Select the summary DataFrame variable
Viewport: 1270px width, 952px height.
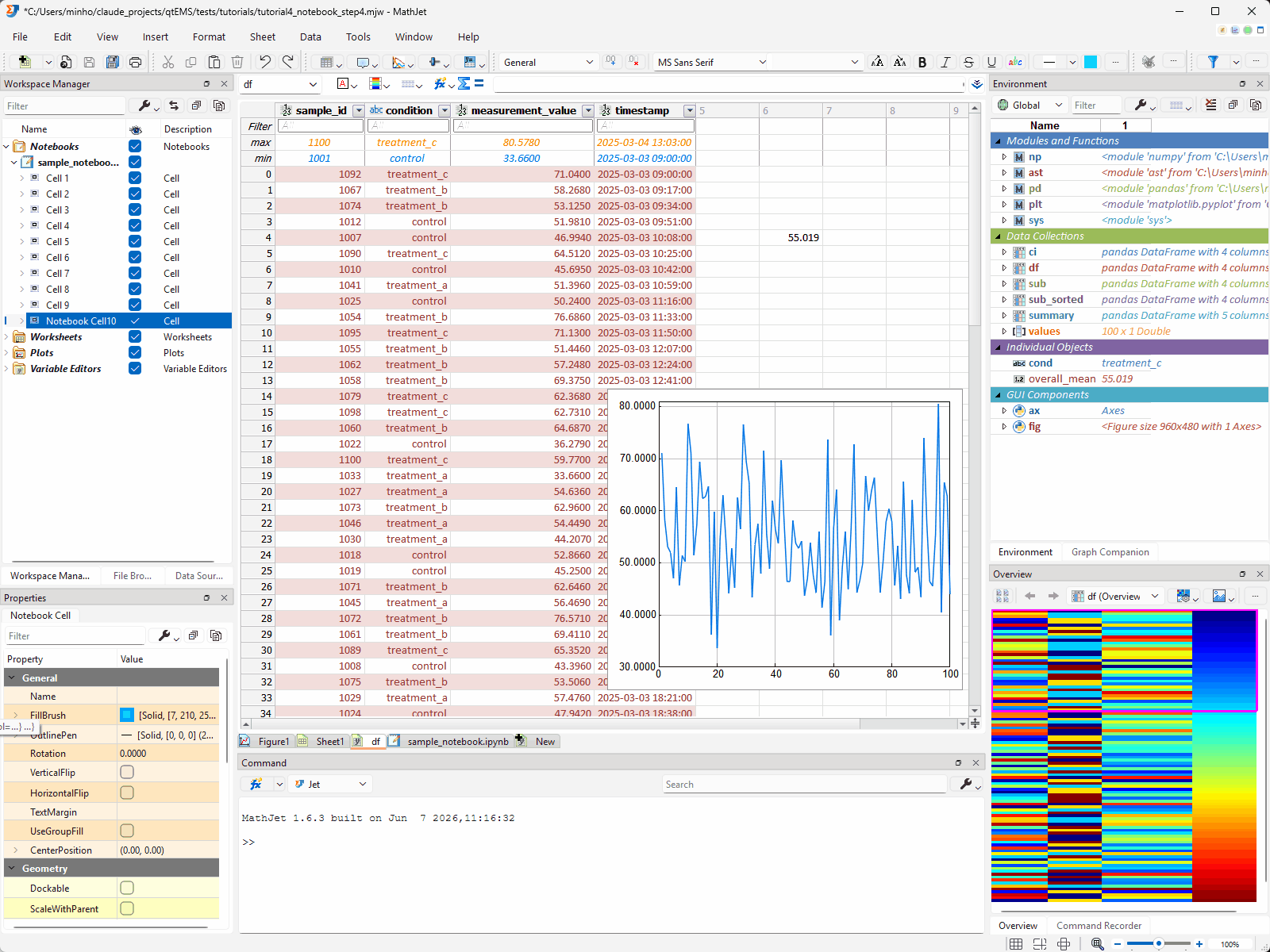pyautogui.click(x=1130, y=315)
